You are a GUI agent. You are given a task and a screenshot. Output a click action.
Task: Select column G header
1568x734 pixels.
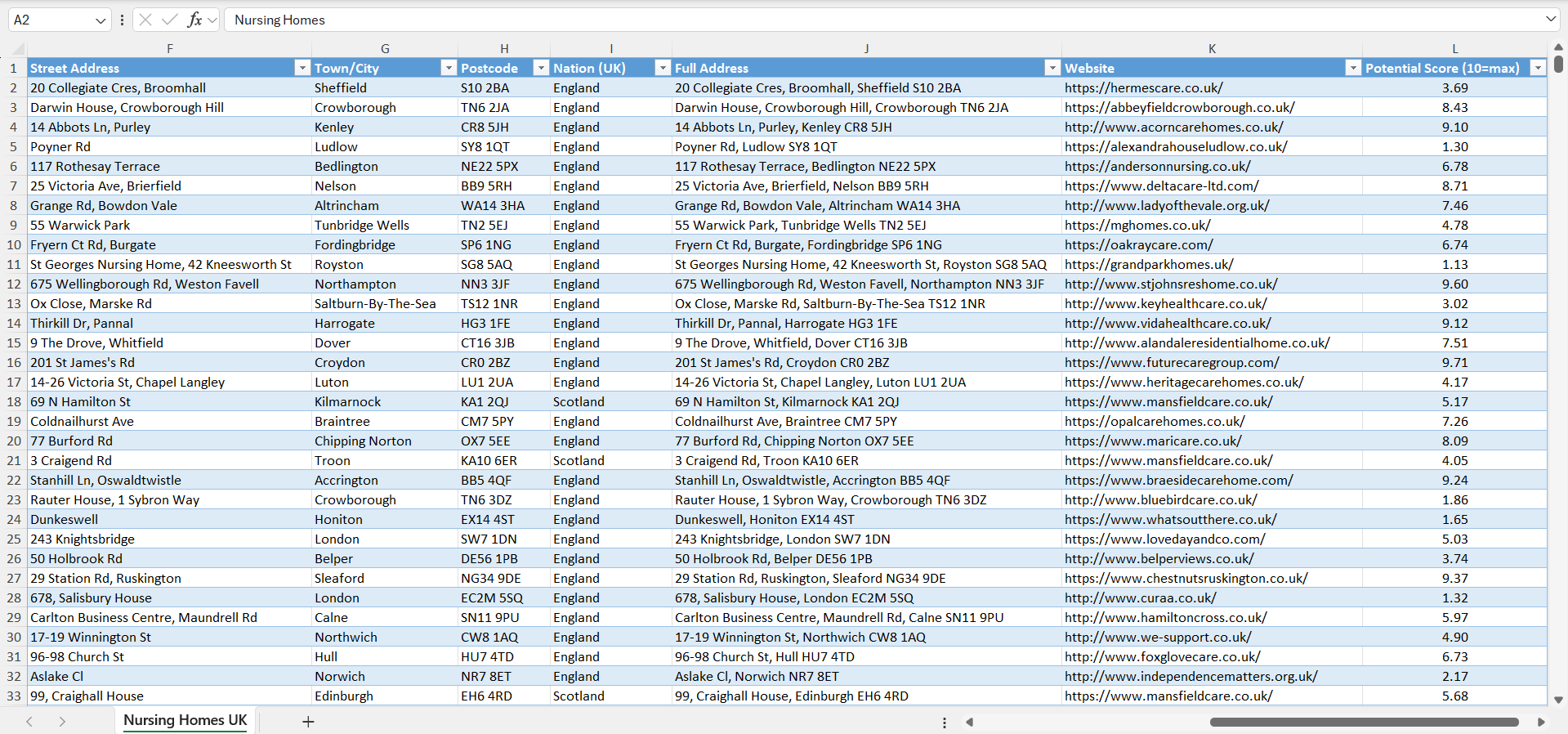[x=385, y=49]
